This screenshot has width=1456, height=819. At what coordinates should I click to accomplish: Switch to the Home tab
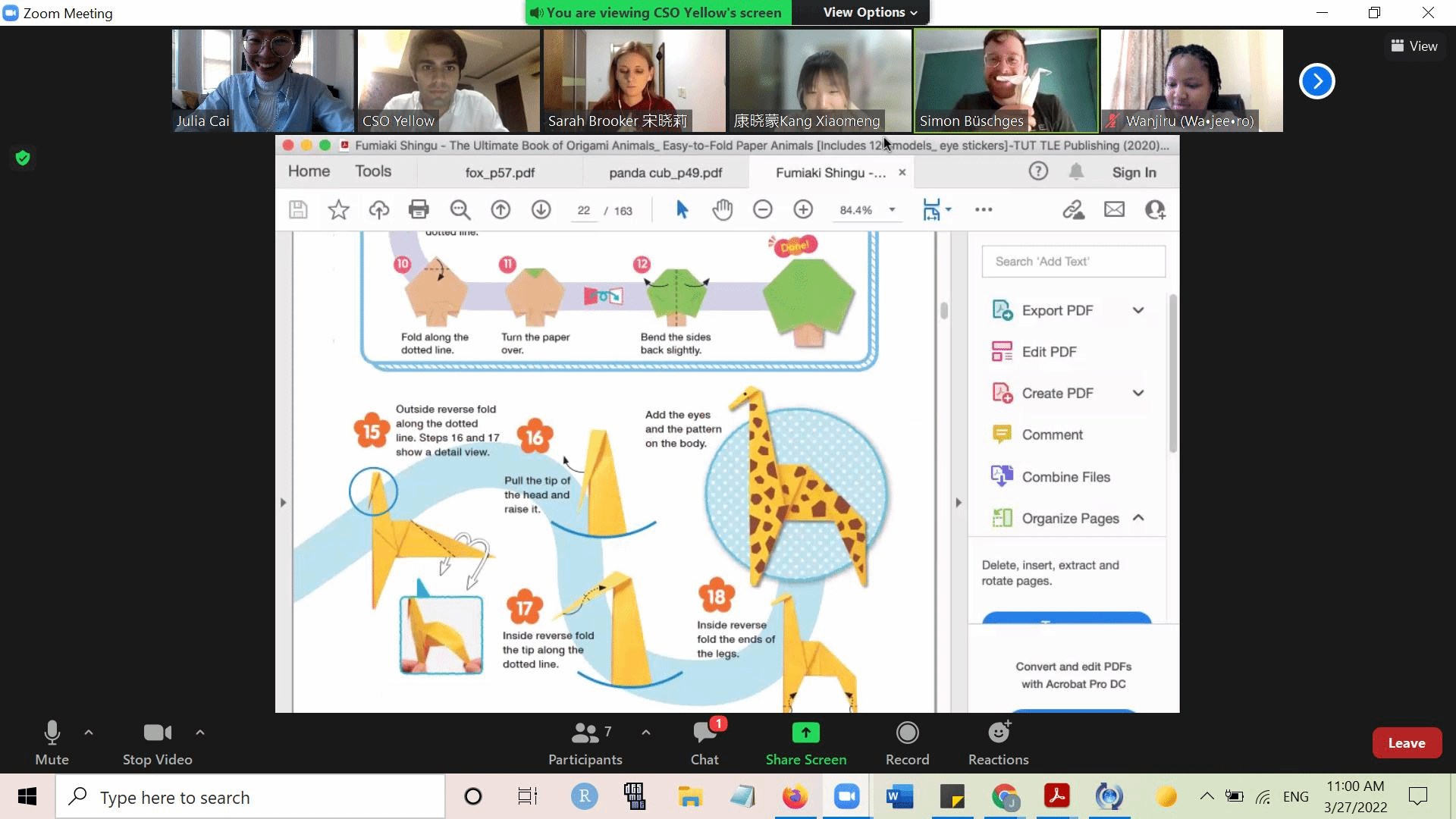tap(309, 171)
